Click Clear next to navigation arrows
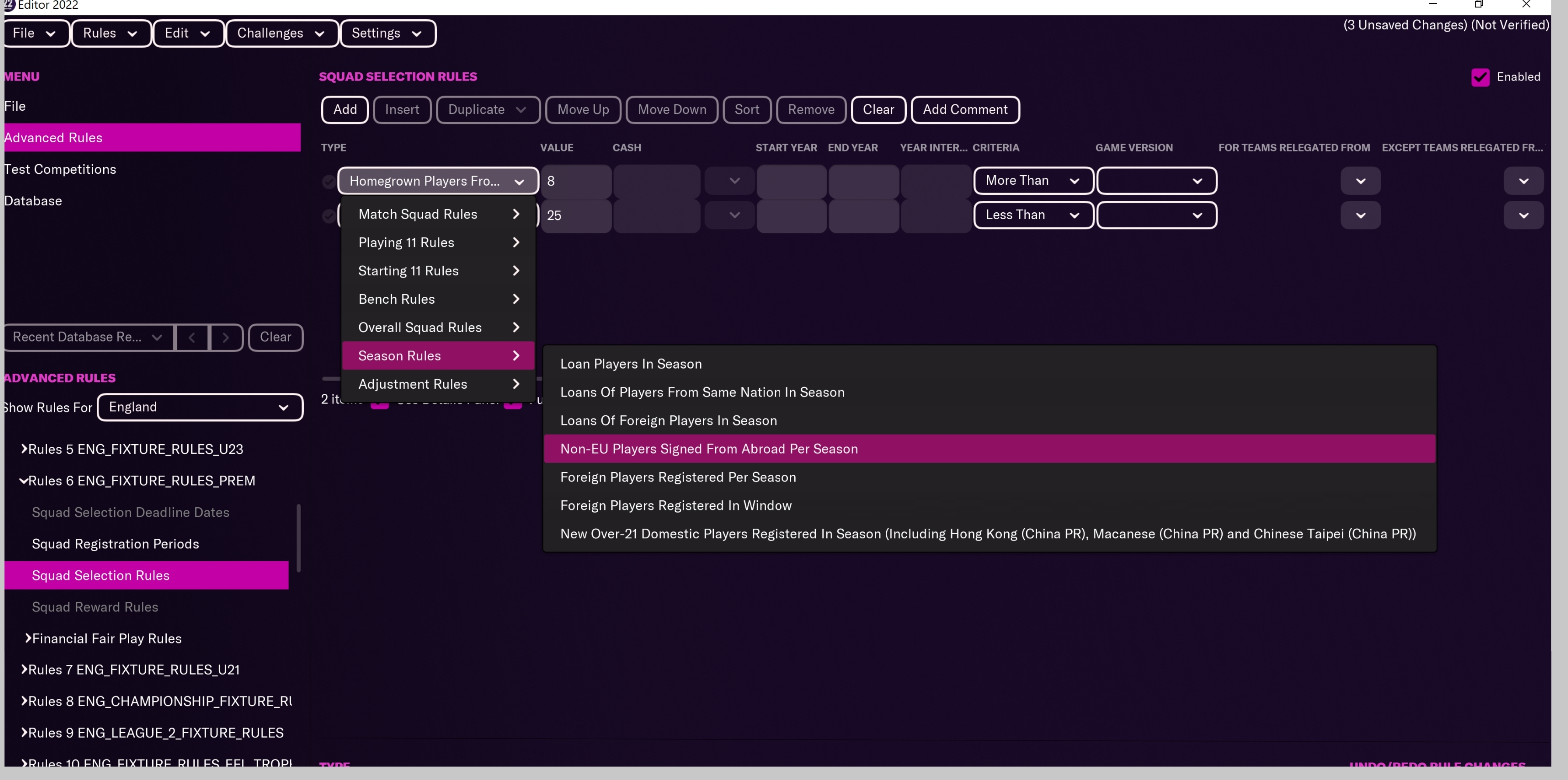This screenshot has width=1568, height=780. point(275,337)
